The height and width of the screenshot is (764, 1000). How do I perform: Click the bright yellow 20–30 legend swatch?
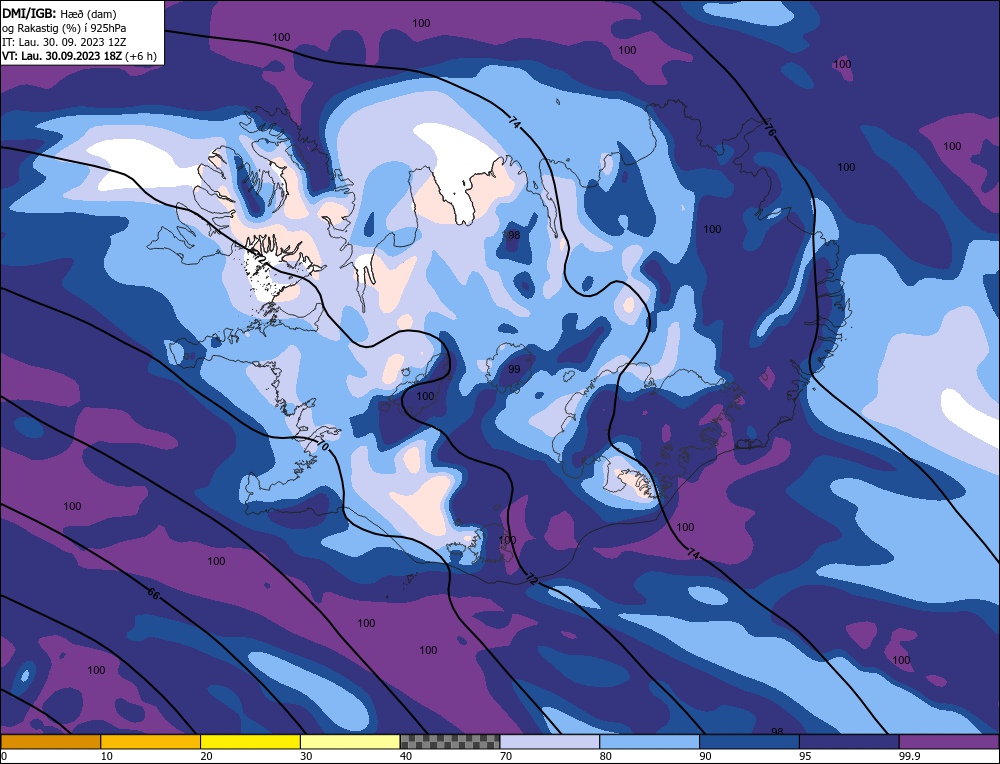pos(250,742)
